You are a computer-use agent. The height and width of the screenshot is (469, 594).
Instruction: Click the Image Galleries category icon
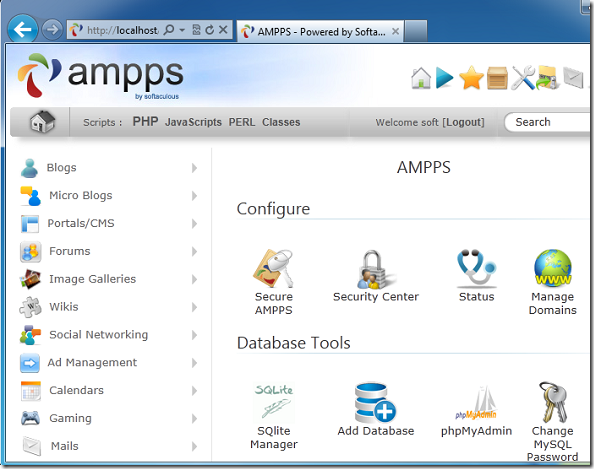(x=30, y=279)
